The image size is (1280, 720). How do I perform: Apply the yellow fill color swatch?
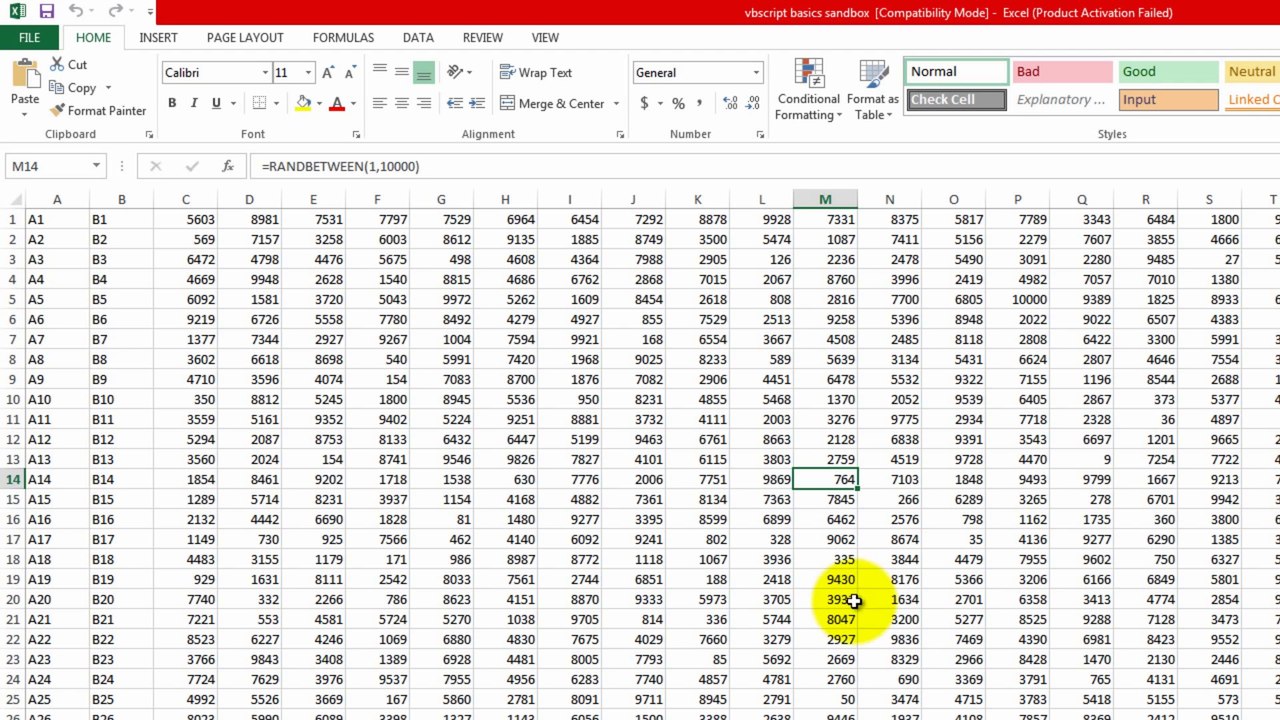point(303,103)
